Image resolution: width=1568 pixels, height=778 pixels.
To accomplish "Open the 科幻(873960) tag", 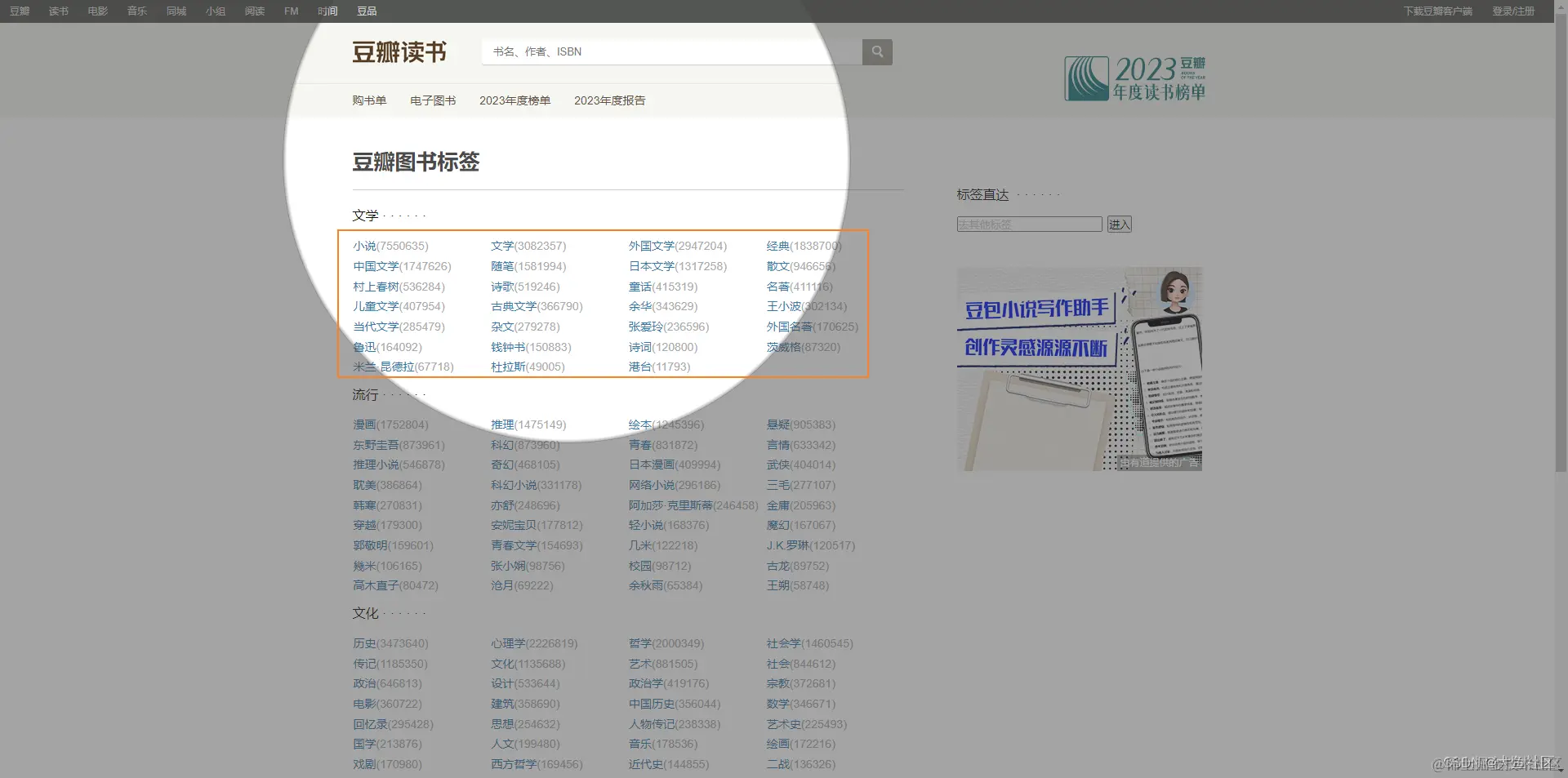I will pyautogui.click(x=525, y=445).
